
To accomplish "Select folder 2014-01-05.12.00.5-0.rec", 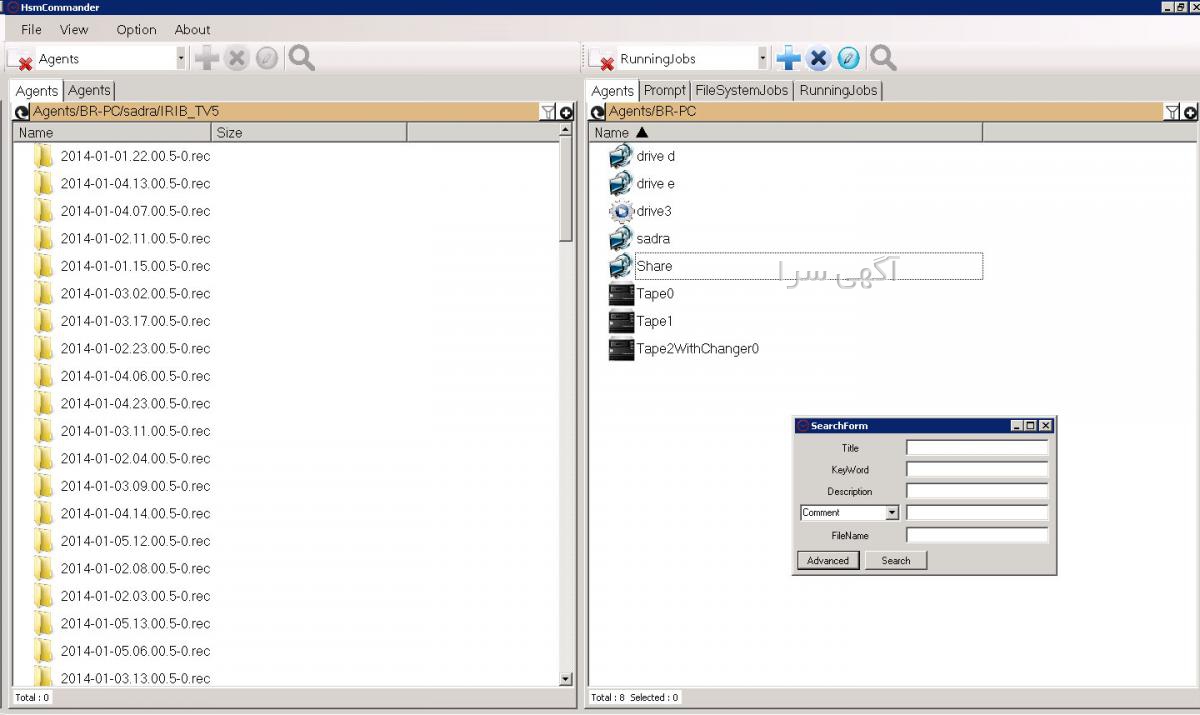I will [x=135, y=541].
